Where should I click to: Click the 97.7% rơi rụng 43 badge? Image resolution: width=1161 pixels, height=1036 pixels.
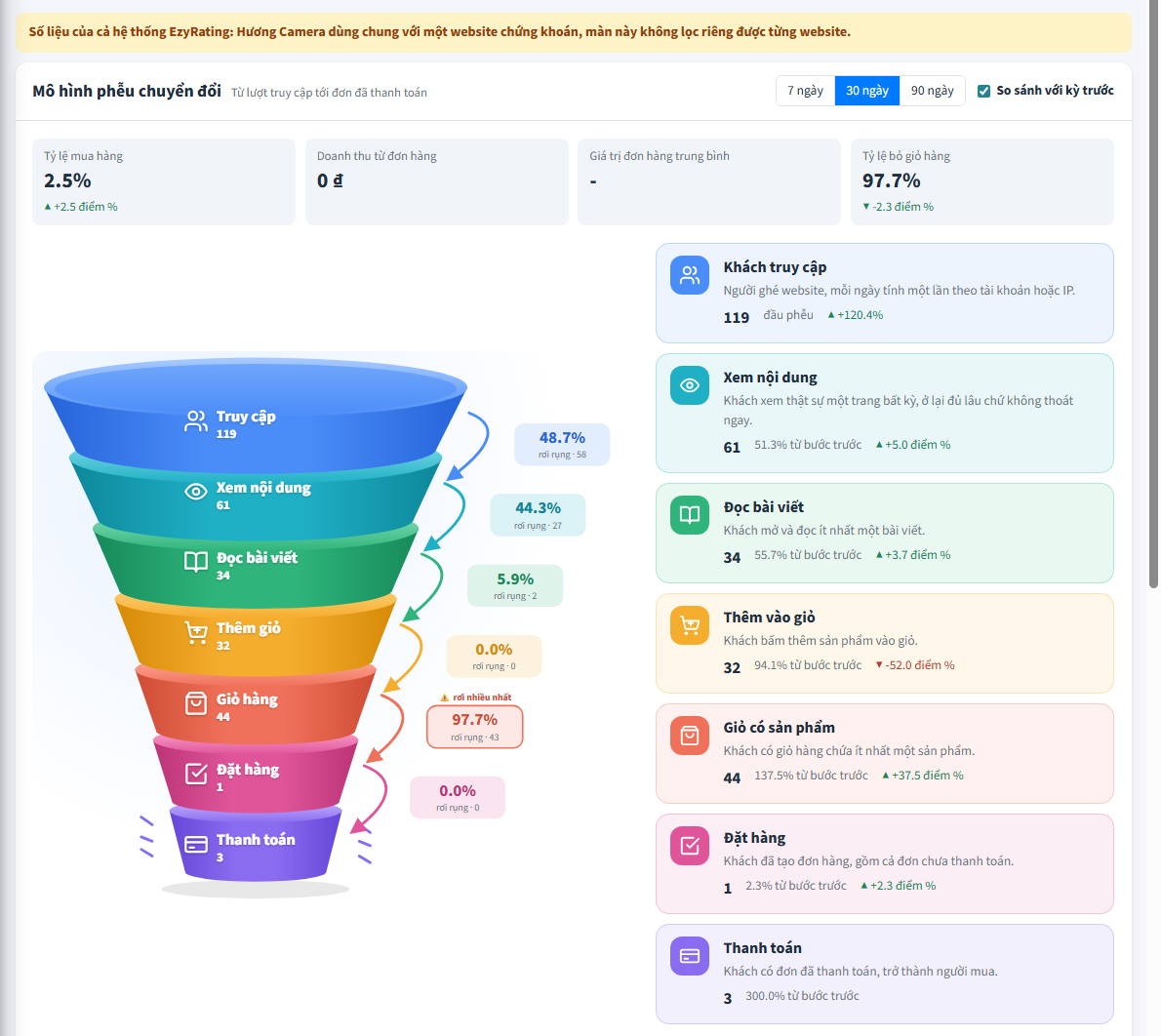pyautogui.click(x=474, y=727)
